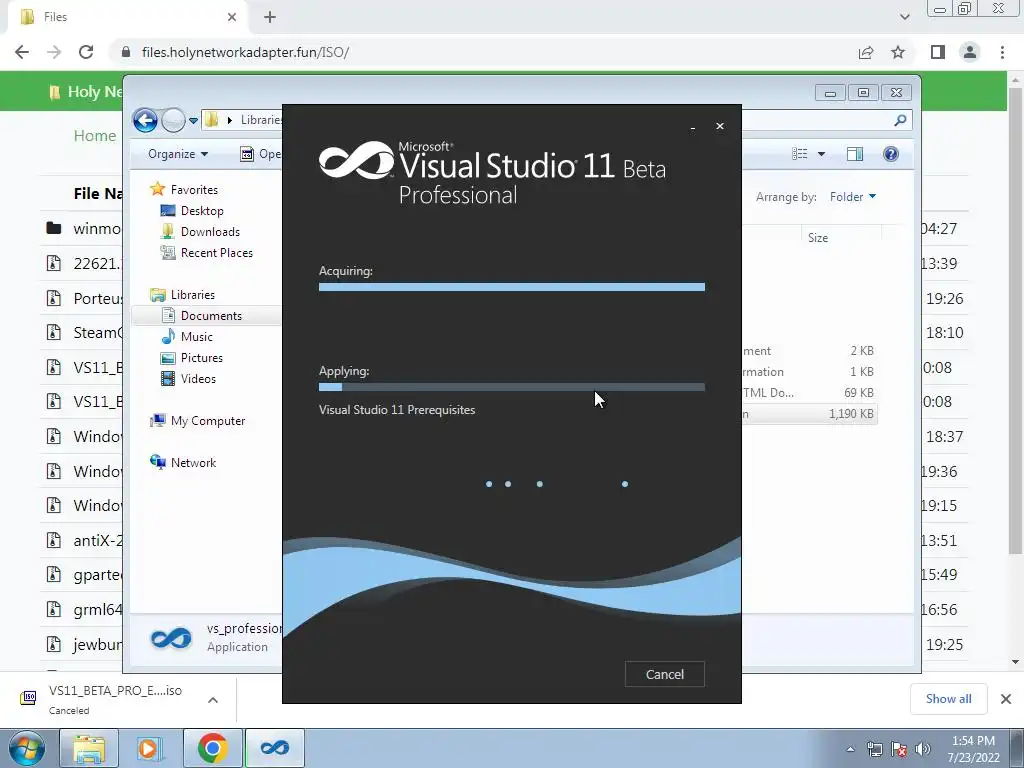Open the grml64 file link
The width and height of the screenshot is (1024, 768).
pos(97,610)
